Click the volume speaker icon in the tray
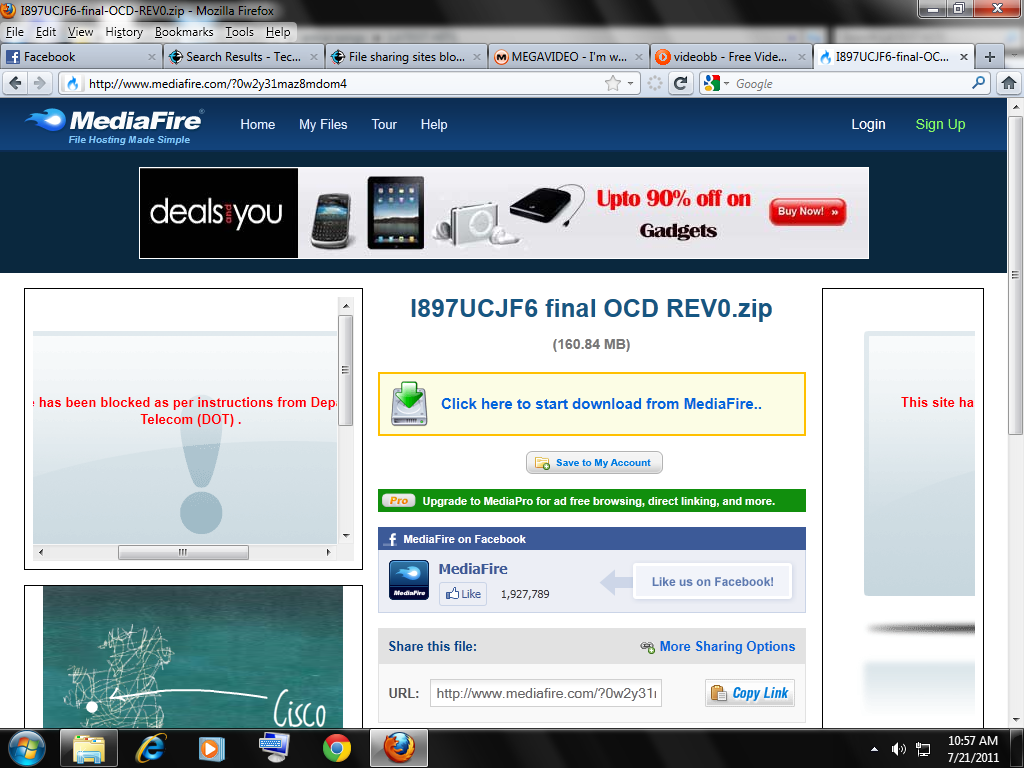 (899, 749)
